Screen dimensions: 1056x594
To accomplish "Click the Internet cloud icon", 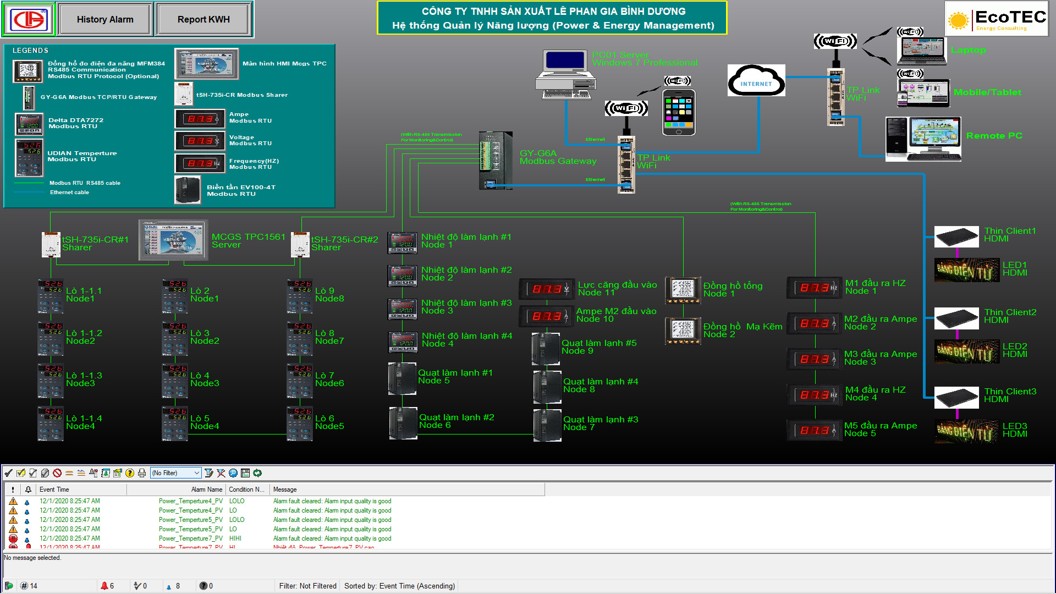I will coord(756,82).
